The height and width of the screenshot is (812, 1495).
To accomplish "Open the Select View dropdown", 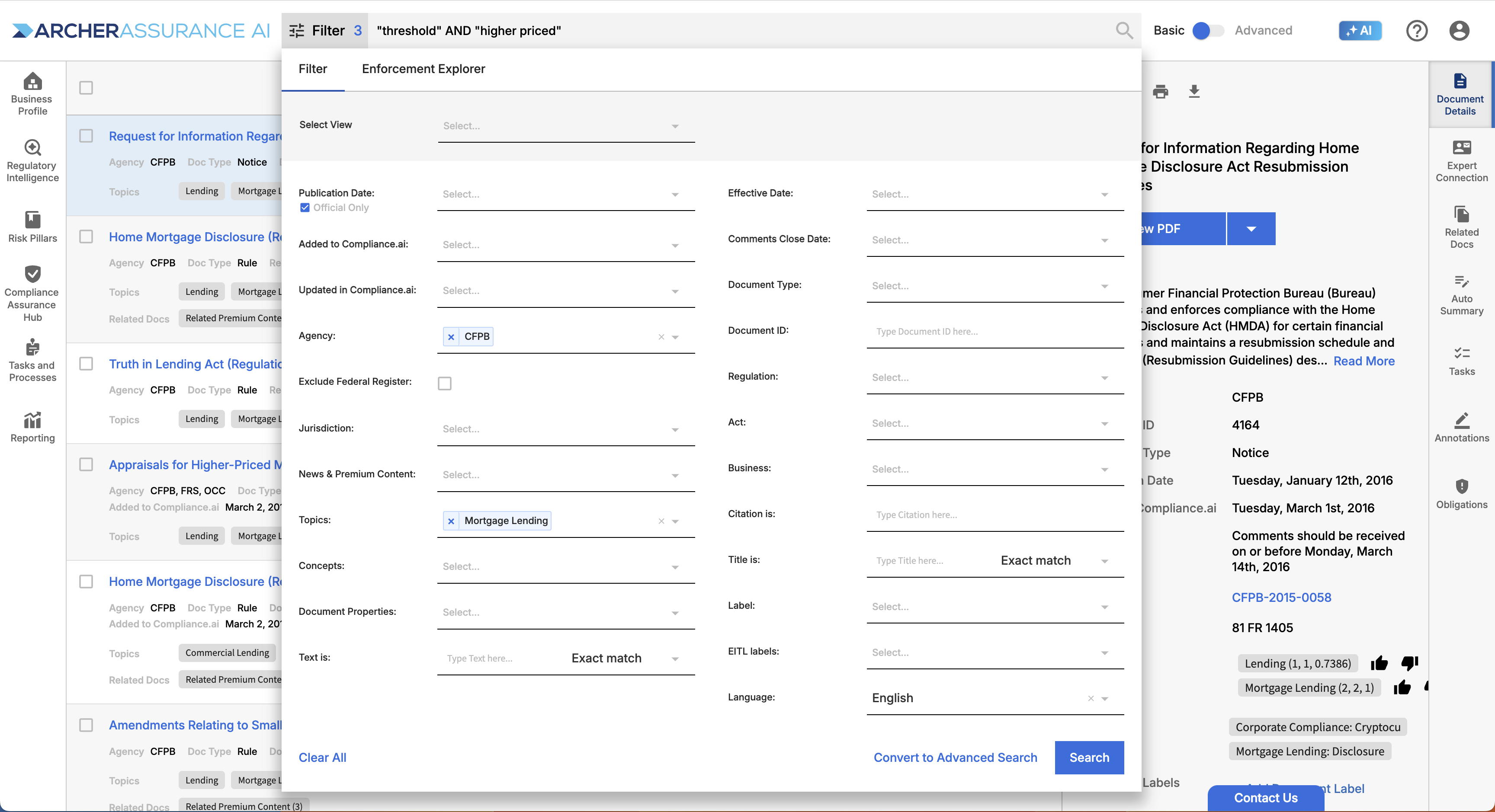I will [x=566, y=126].
